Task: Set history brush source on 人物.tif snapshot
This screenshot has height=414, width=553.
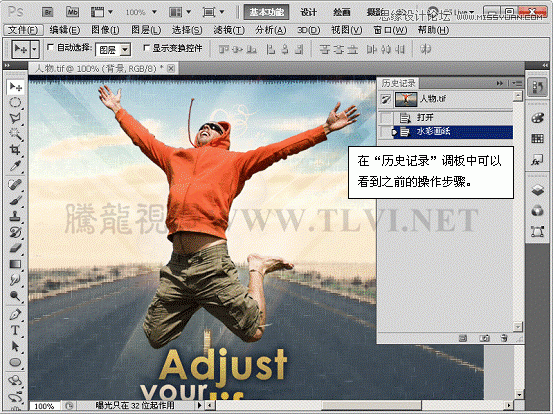Action: point(385,99)
